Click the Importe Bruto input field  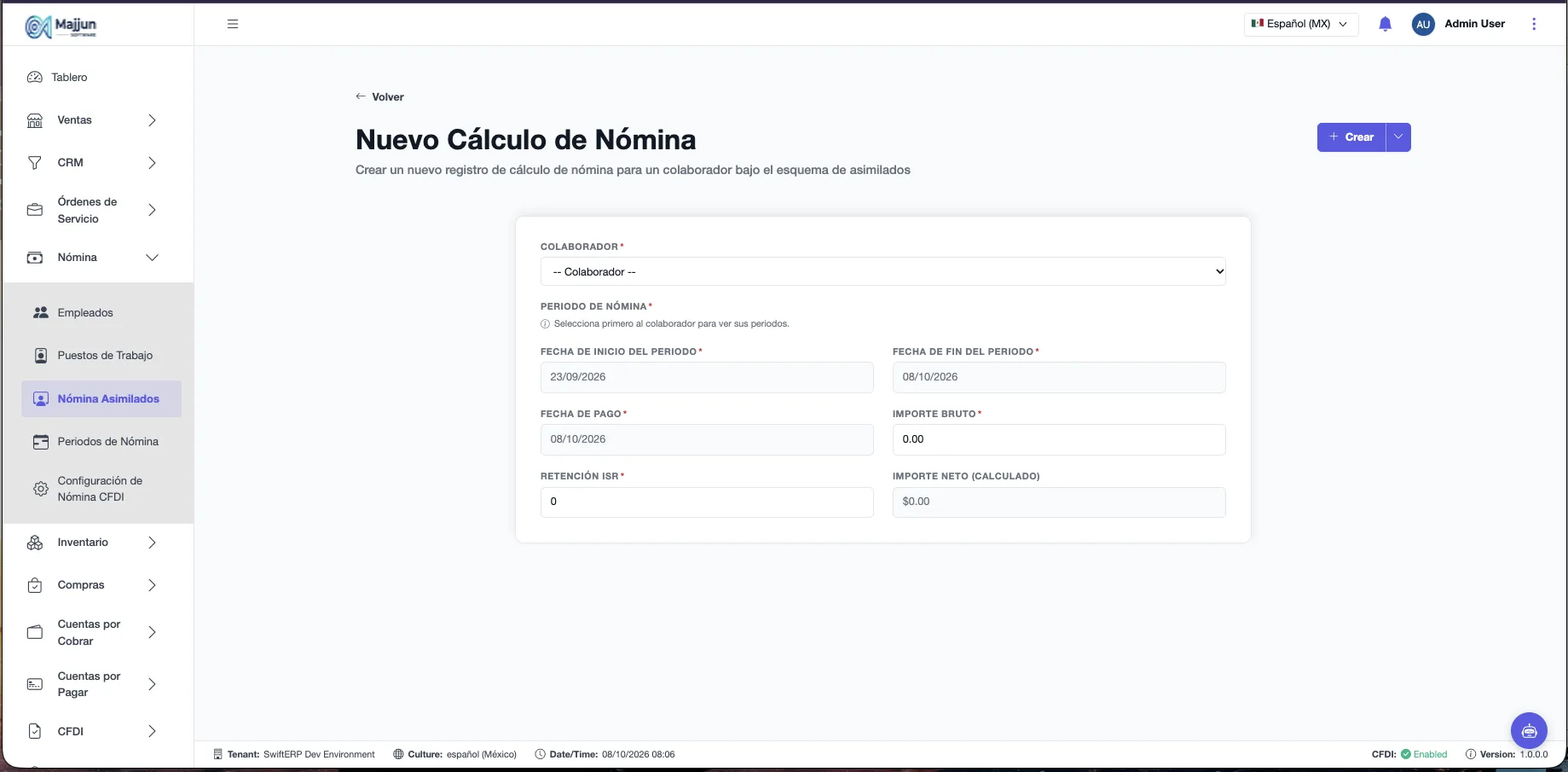click(1059, 439)
